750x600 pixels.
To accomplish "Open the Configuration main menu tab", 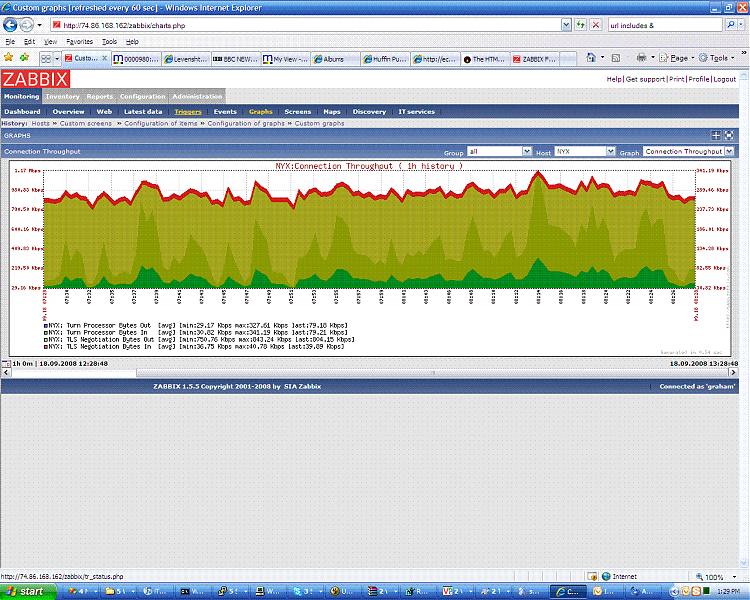I will (142, 96).
